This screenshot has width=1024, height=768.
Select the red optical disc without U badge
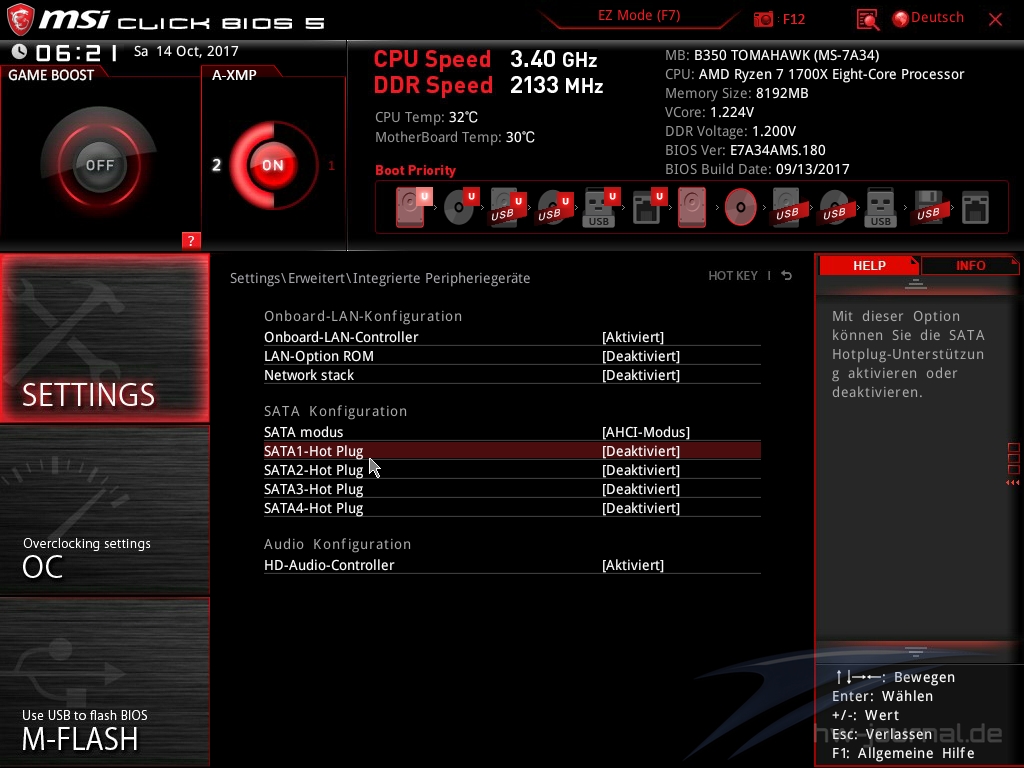[x=741, y=207]
